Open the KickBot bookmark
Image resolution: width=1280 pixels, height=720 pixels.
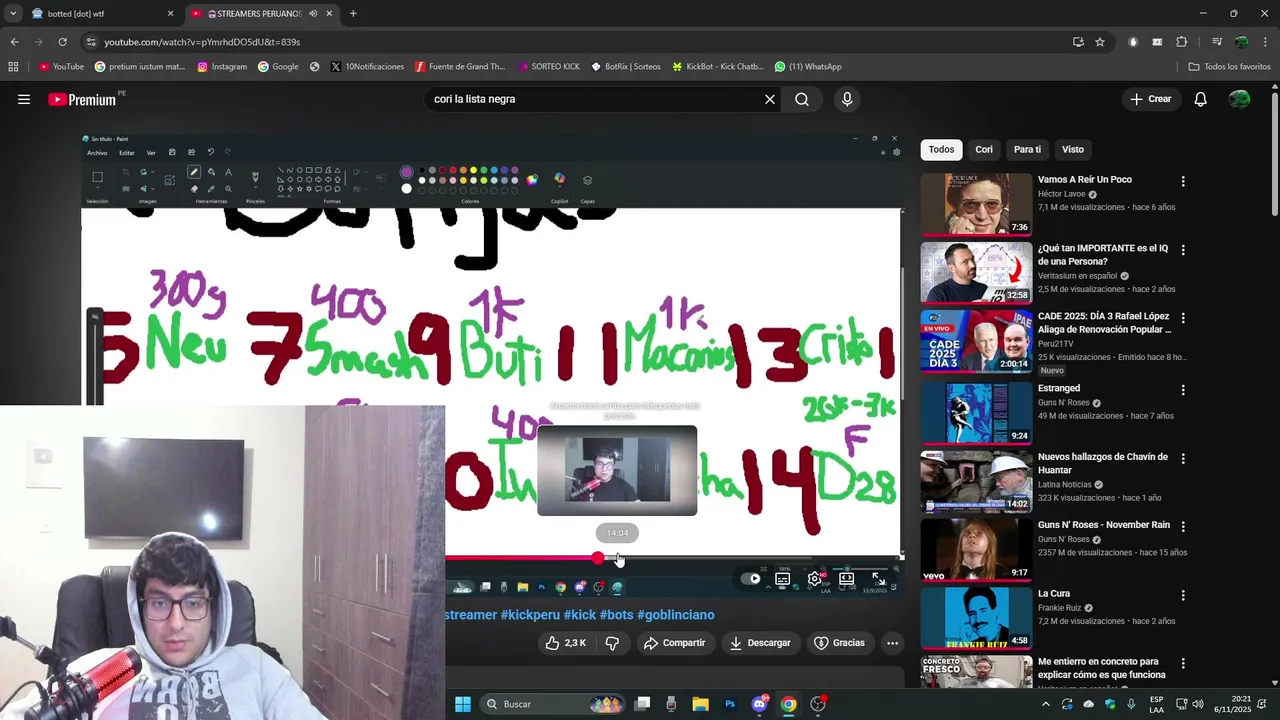click(x=717, y=67)
